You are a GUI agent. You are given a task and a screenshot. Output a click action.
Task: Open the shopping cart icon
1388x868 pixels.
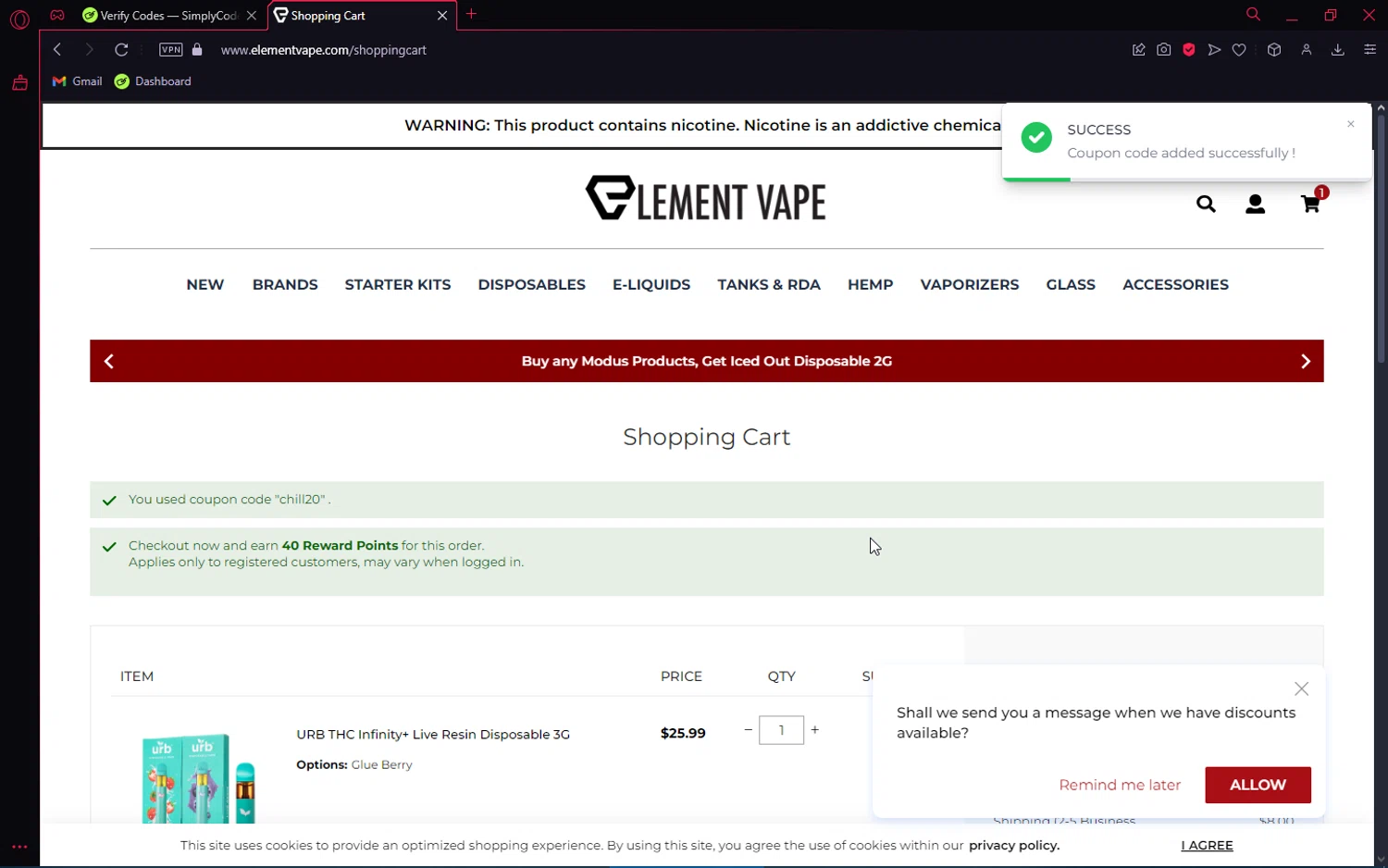tap(1310, 204)
